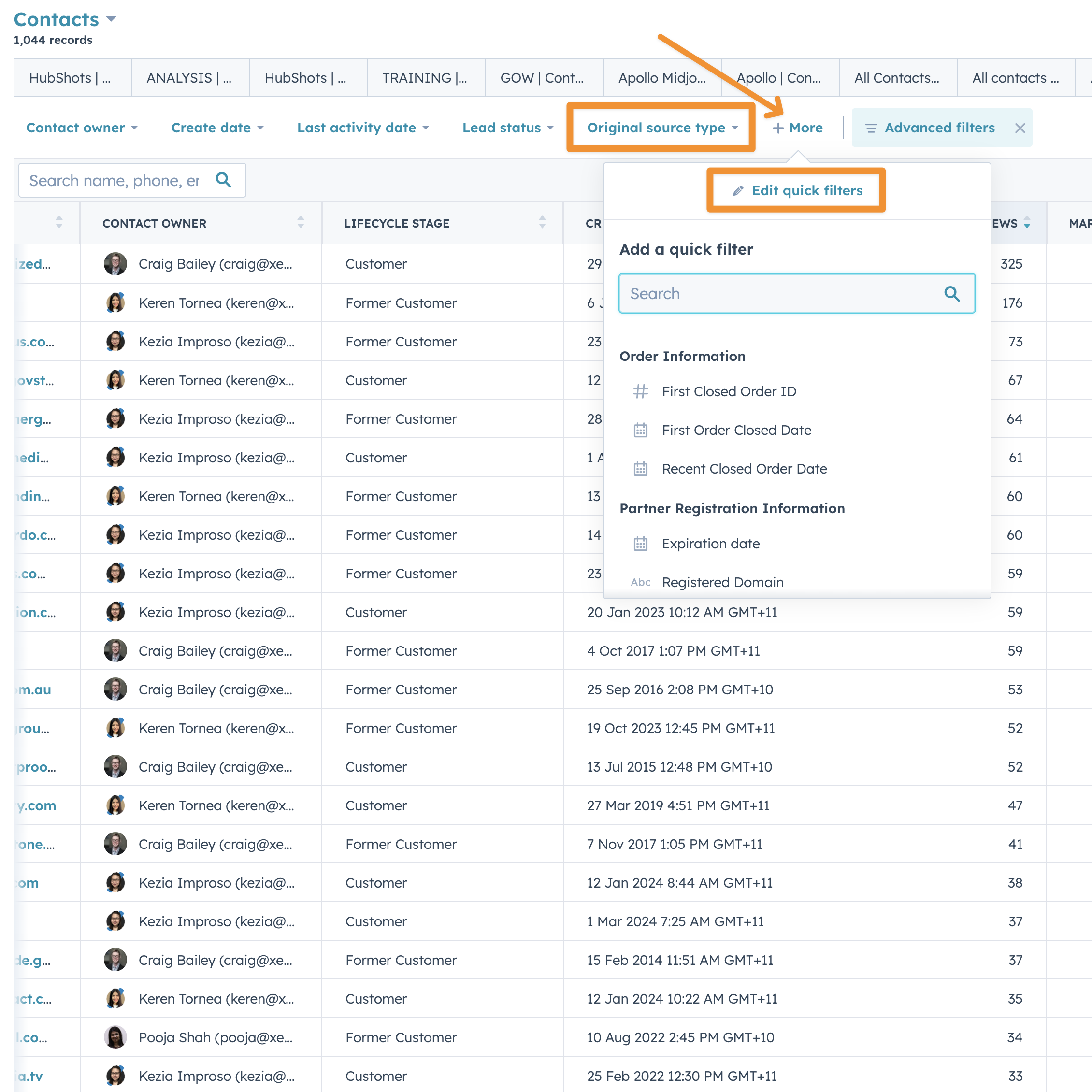Image resolution: width=1092 pixels, height=1092 pixels.
Task: Click the contacts search magnifier icon
Action: [224, 180]
